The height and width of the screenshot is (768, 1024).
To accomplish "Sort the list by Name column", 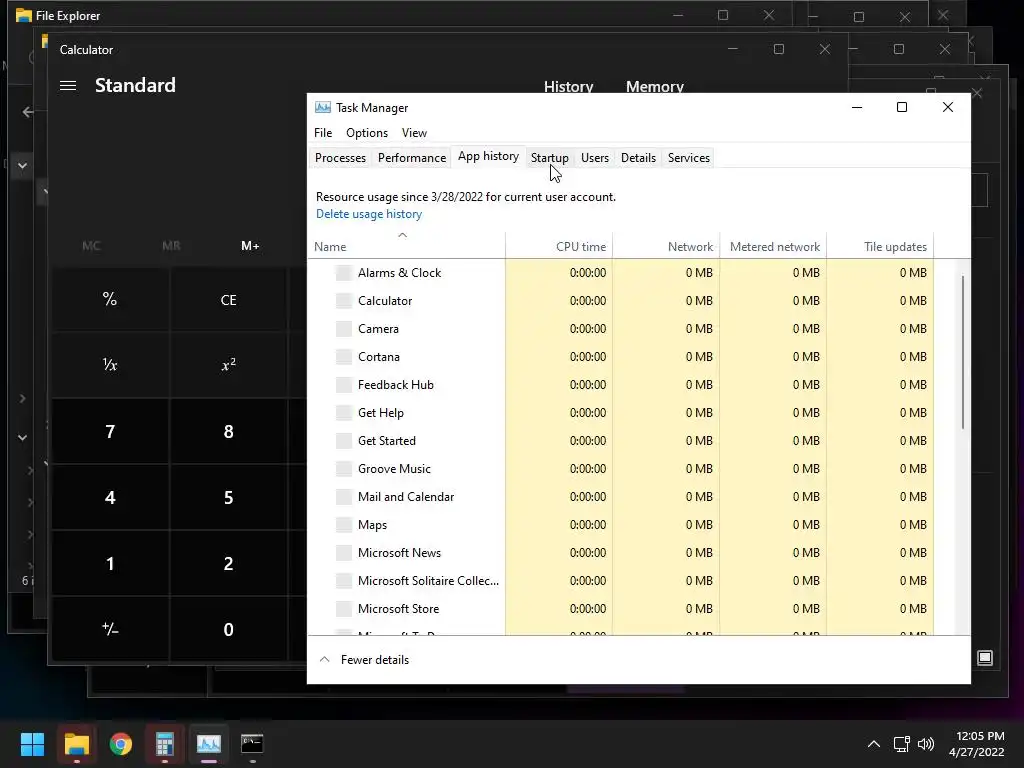I will tap(406, 246).
